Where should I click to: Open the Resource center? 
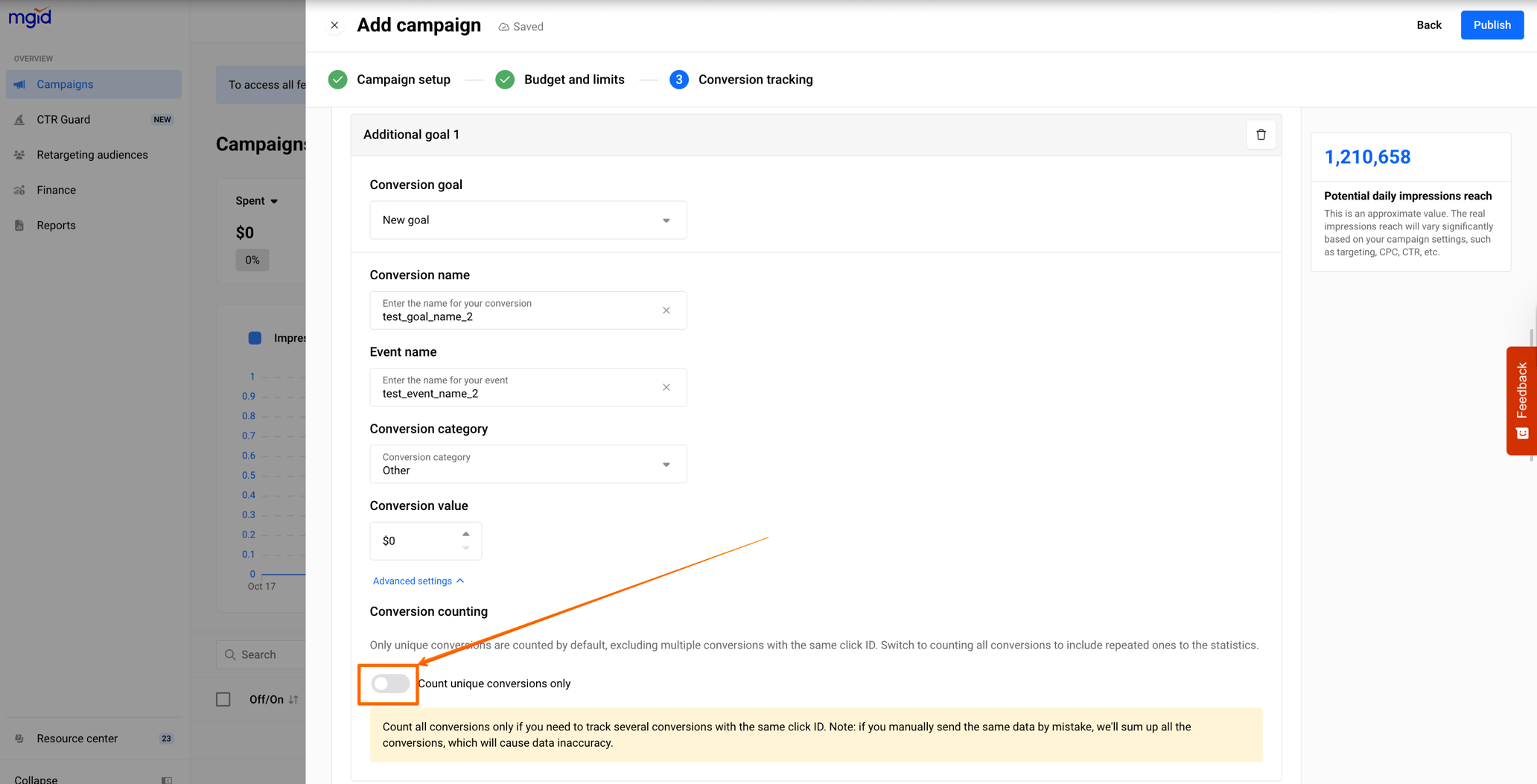pyautogui.click(x=77, y=738)
